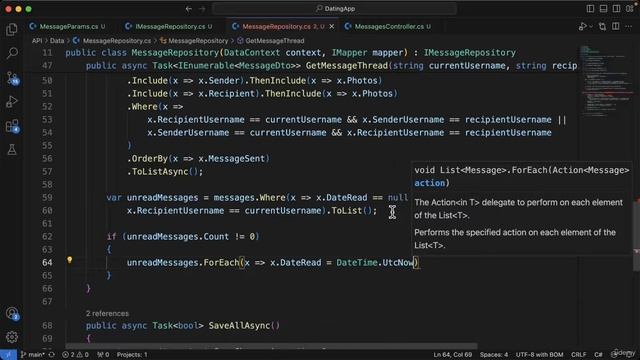Run the current file with the run button
This screenshot has height=360, width=640.
(582, 27)
